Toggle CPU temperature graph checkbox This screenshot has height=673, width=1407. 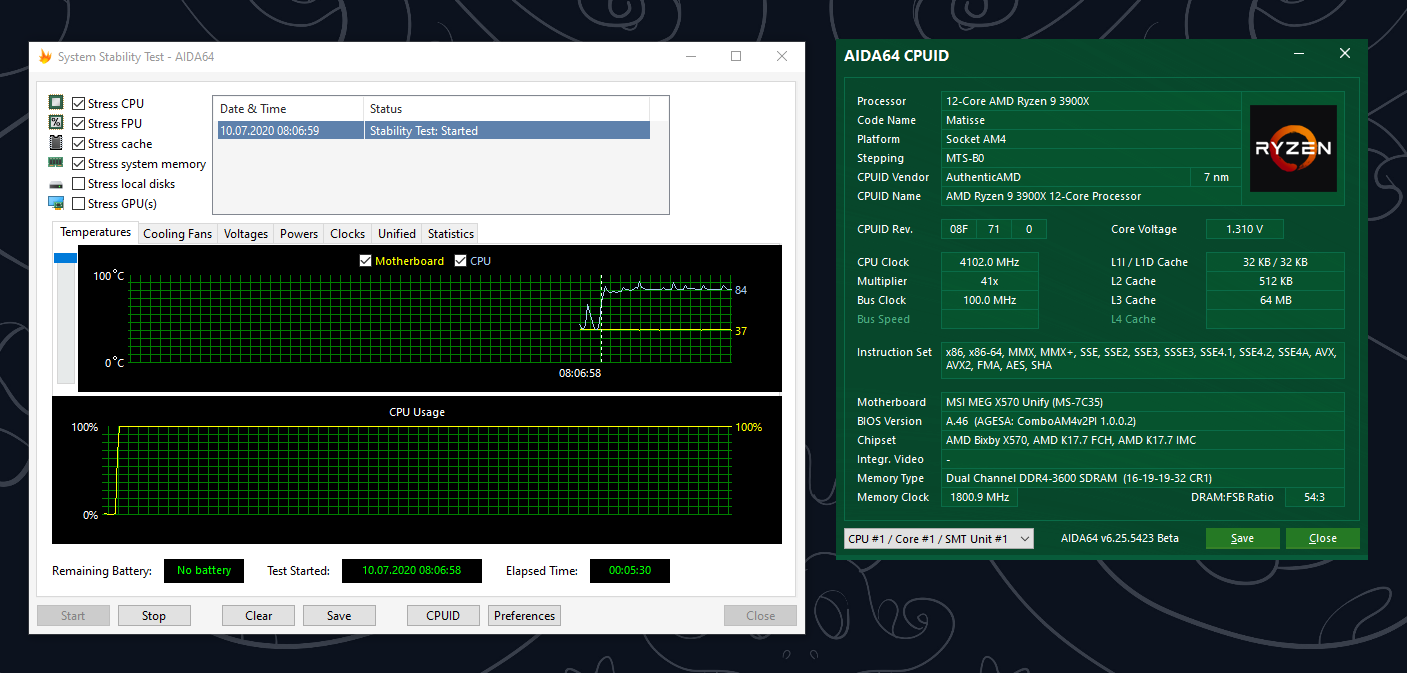[x=460, y=261]
